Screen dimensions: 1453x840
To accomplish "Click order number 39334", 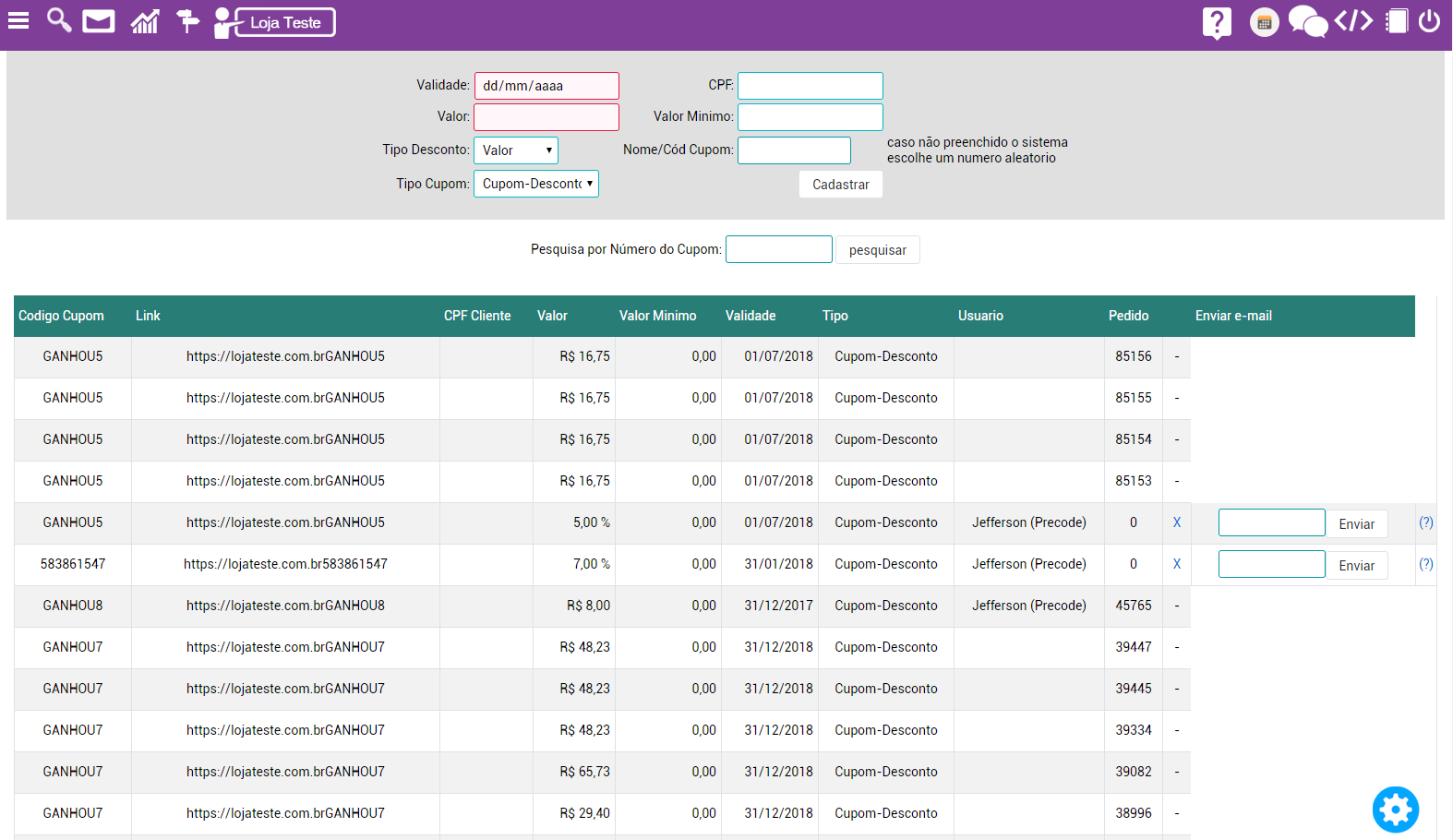I will point(1134,730).
